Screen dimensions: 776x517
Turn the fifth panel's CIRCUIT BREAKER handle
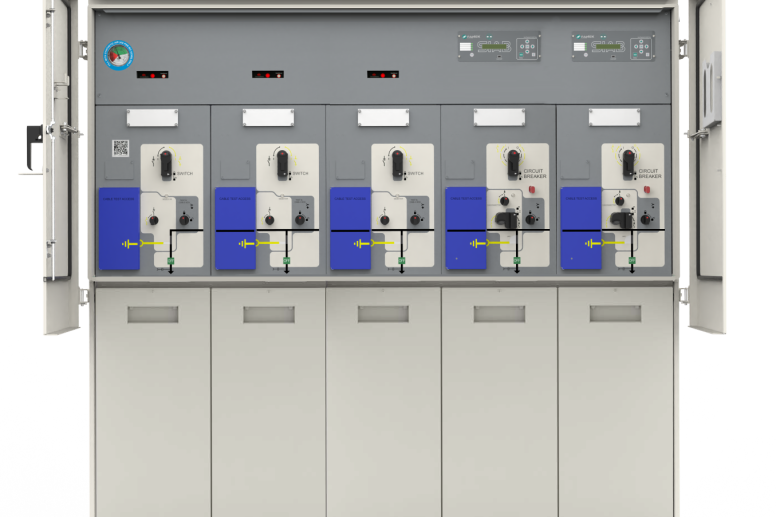click(x=628, y=162)
